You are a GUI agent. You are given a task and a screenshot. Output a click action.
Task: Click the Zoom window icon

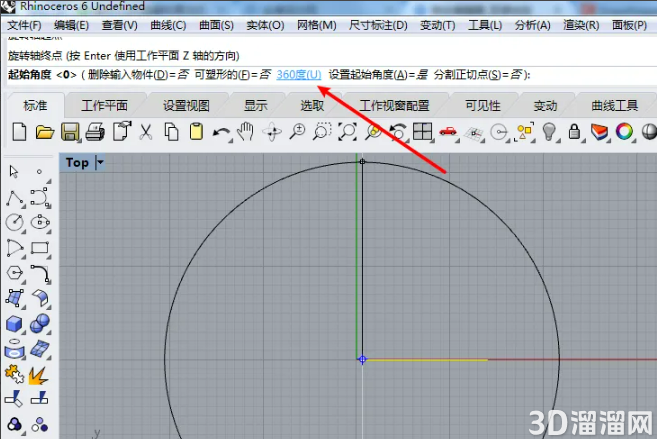pos(322,132)
